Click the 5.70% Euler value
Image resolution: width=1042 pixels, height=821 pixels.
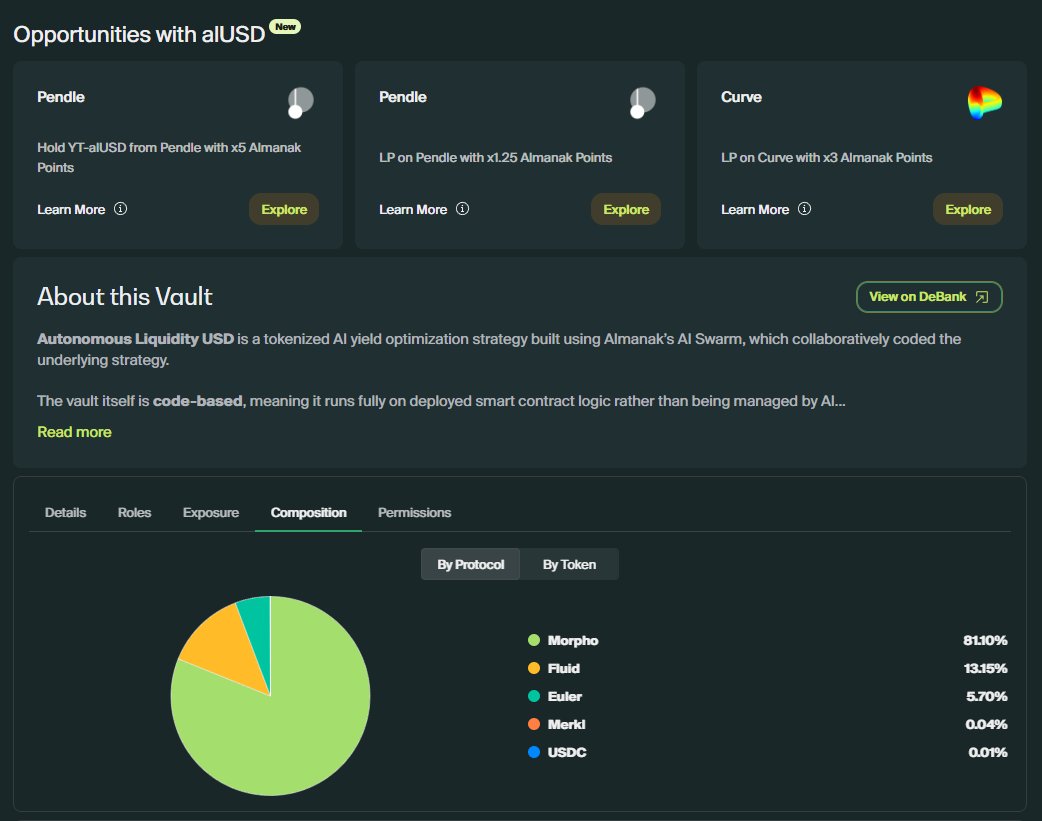987,696
